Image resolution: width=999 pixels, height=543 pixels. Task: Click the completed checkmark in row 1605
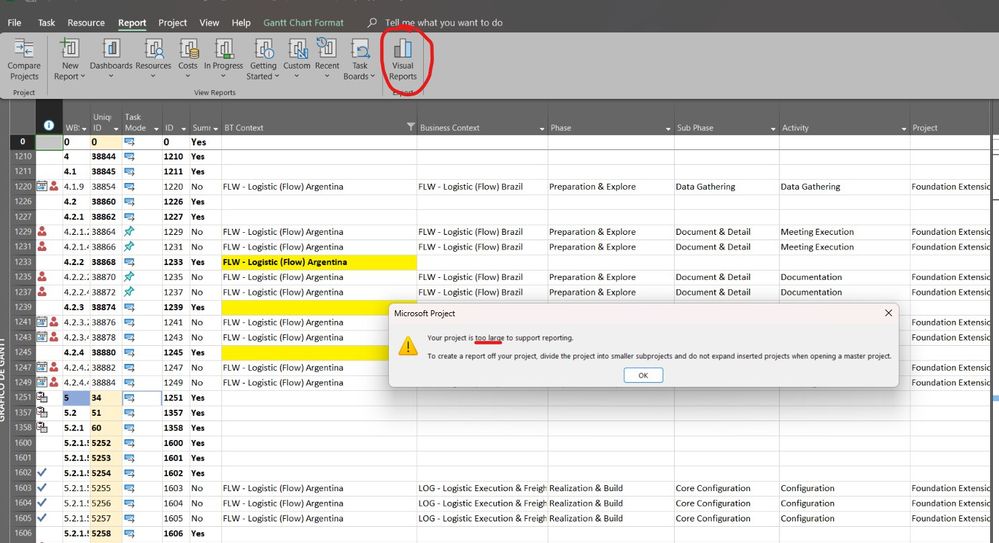point(42,518)
